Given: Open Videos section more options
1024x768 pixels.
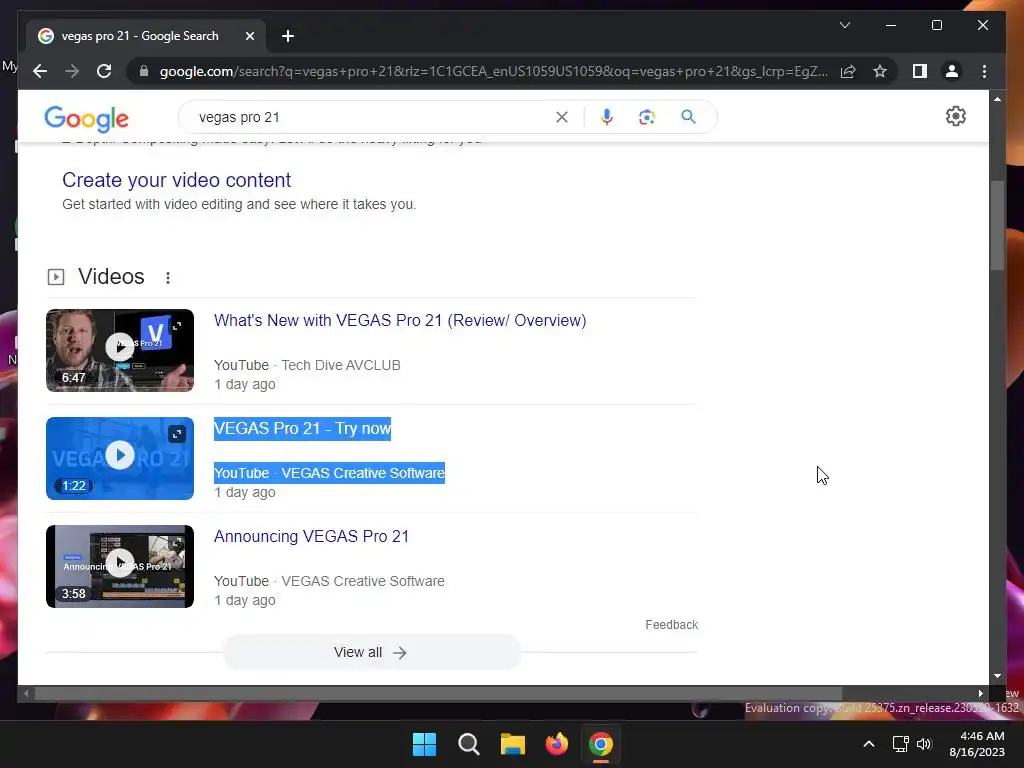Looking at the screenshot, I should point(168,278).
